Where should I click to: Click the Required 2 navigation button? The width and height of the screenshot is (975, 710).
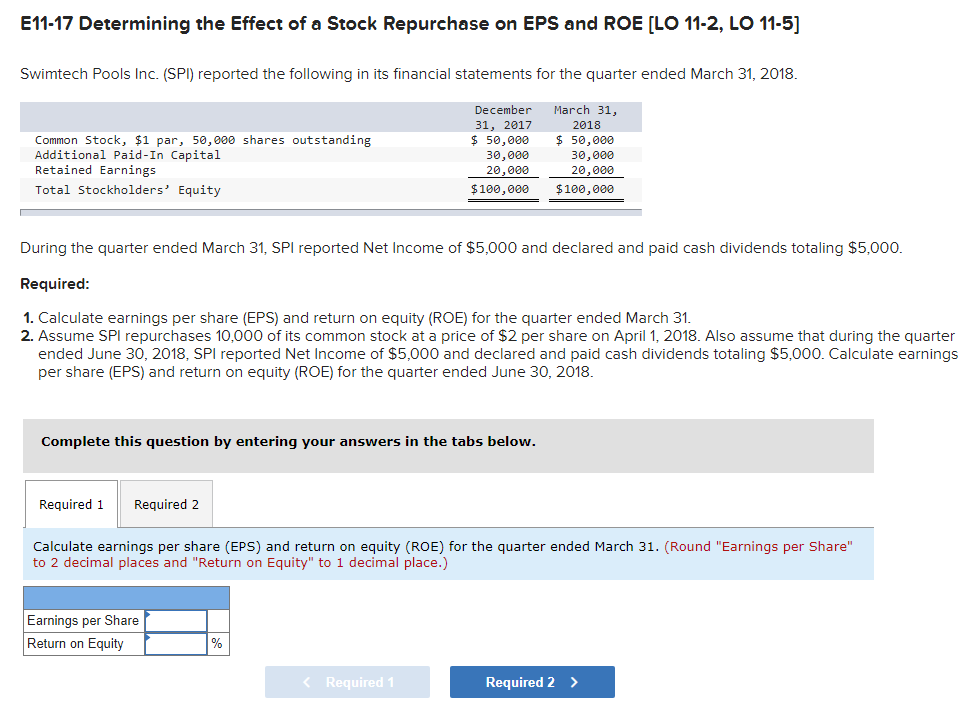(x=532, y=681)
